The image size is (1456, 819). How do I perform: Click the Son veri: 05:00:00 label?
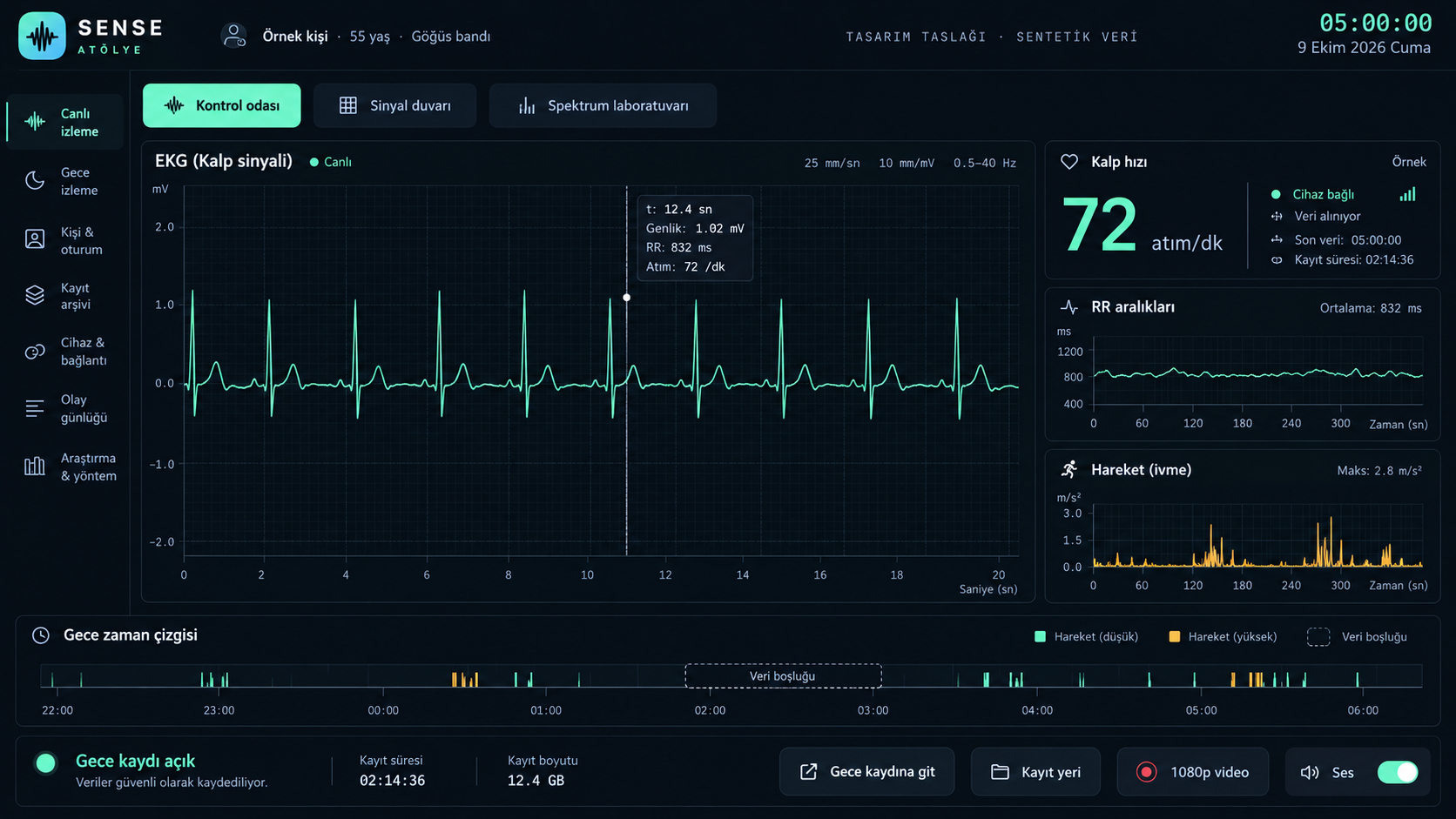pyautogui.click(x=1347, y=240)
